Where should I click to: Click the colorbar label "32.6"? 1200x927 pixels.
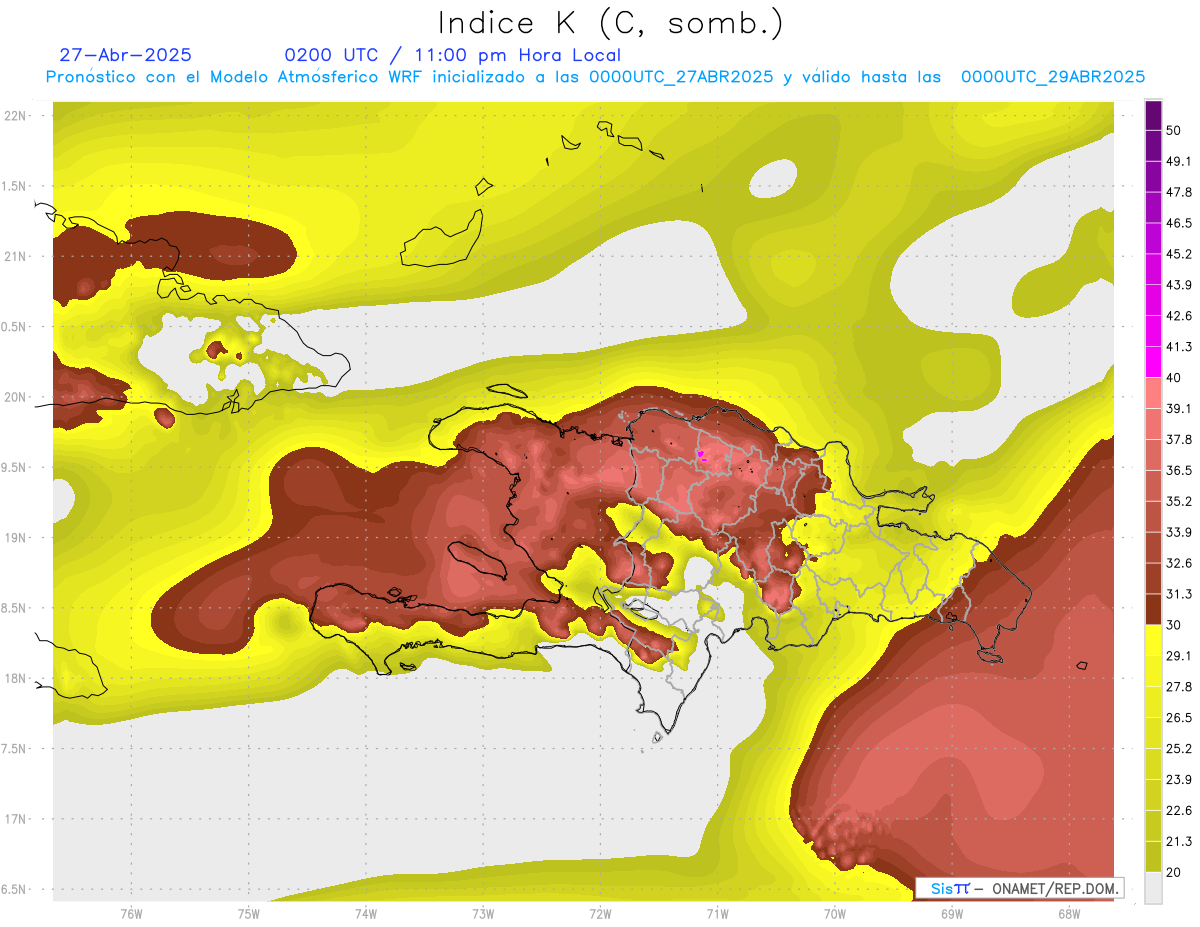[1178, 563]
